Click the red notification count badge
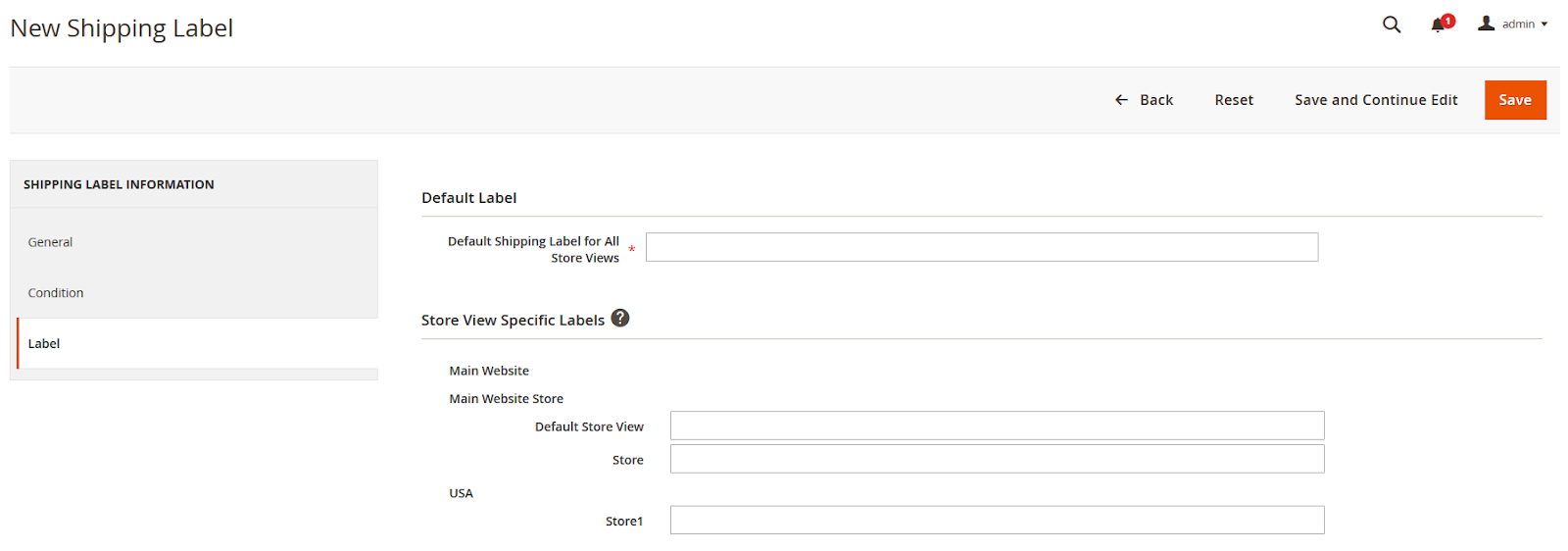Screen dimensions: 1568x551 coord(1448,21)
